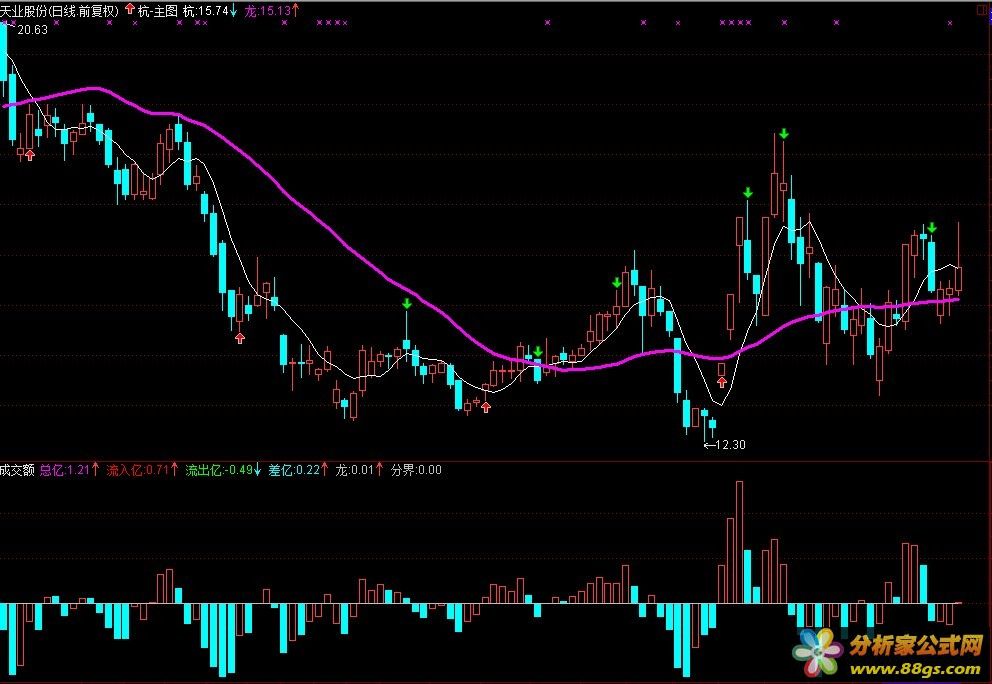The height and width of the screenshot is (684, 992).
Task: Click the red up arrow after 差亿:0.22
Action: 325,469
